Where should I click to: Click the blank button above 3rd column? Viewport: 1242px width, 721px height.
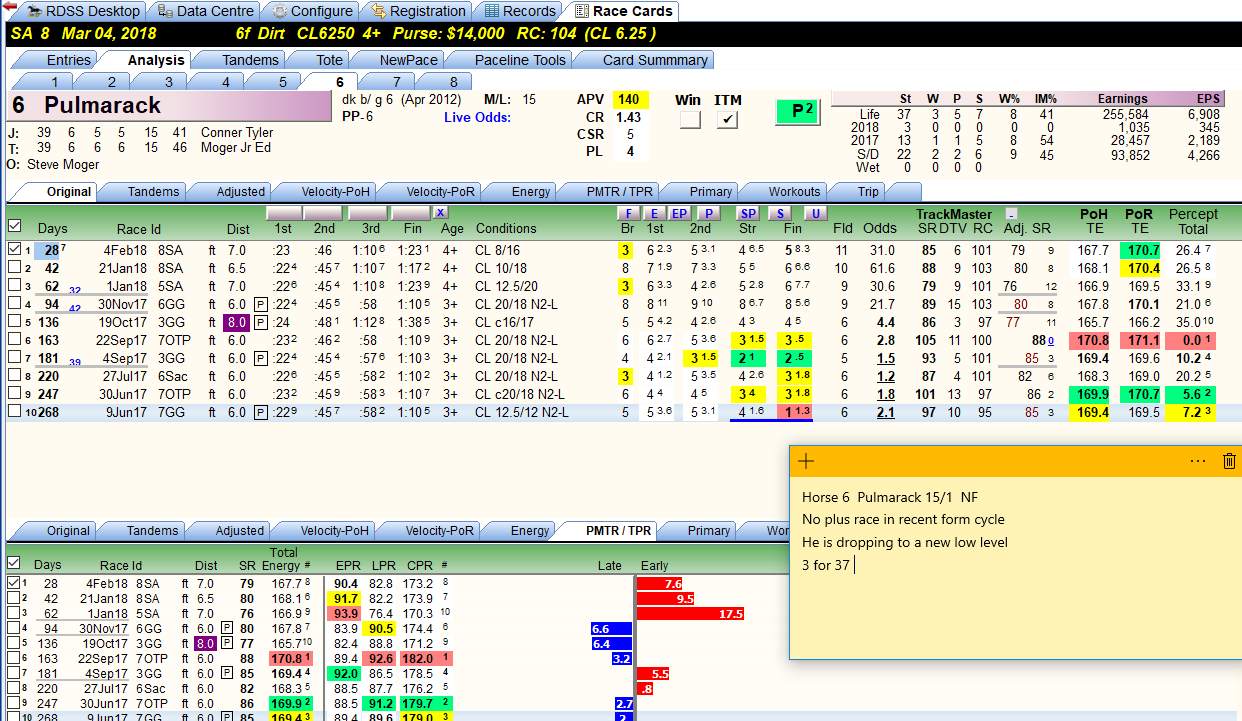click(367, 213)
